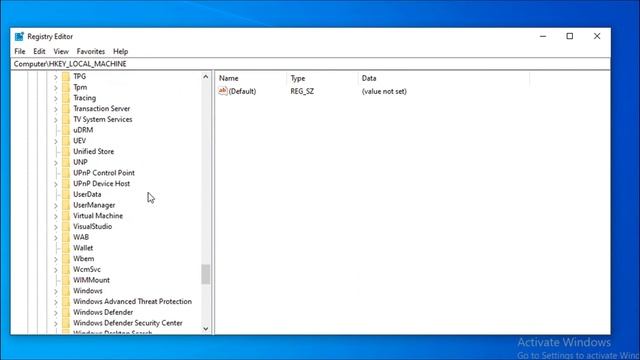Expand the Transaction Server key
The height and width of the screenshot is (360, 640).
click(x=56, y=109)
